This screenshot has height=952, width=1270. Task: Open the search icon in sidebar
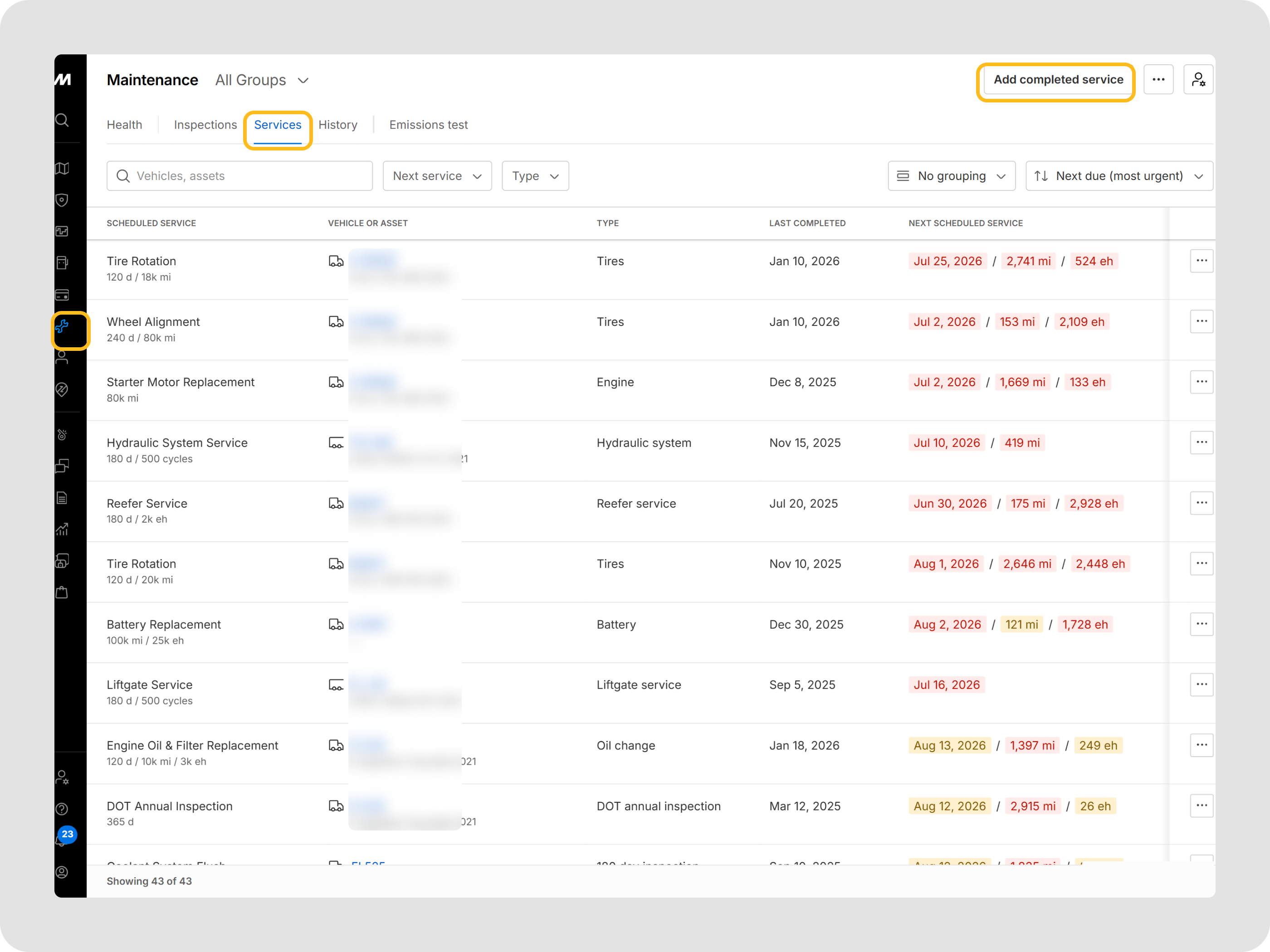coord(62,120)
